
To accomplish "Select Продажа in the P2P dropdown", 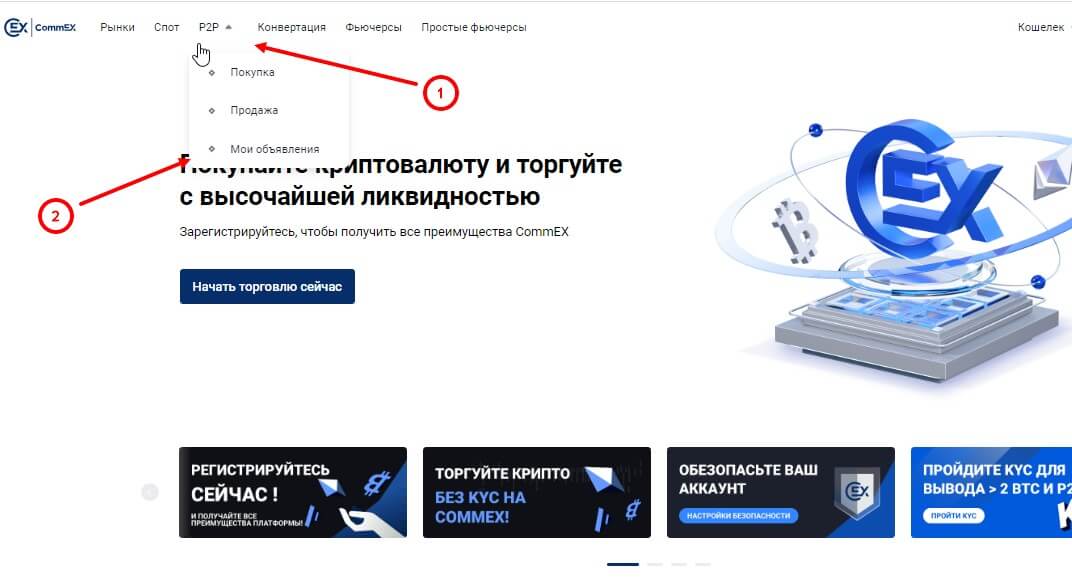I will (254, 110).
